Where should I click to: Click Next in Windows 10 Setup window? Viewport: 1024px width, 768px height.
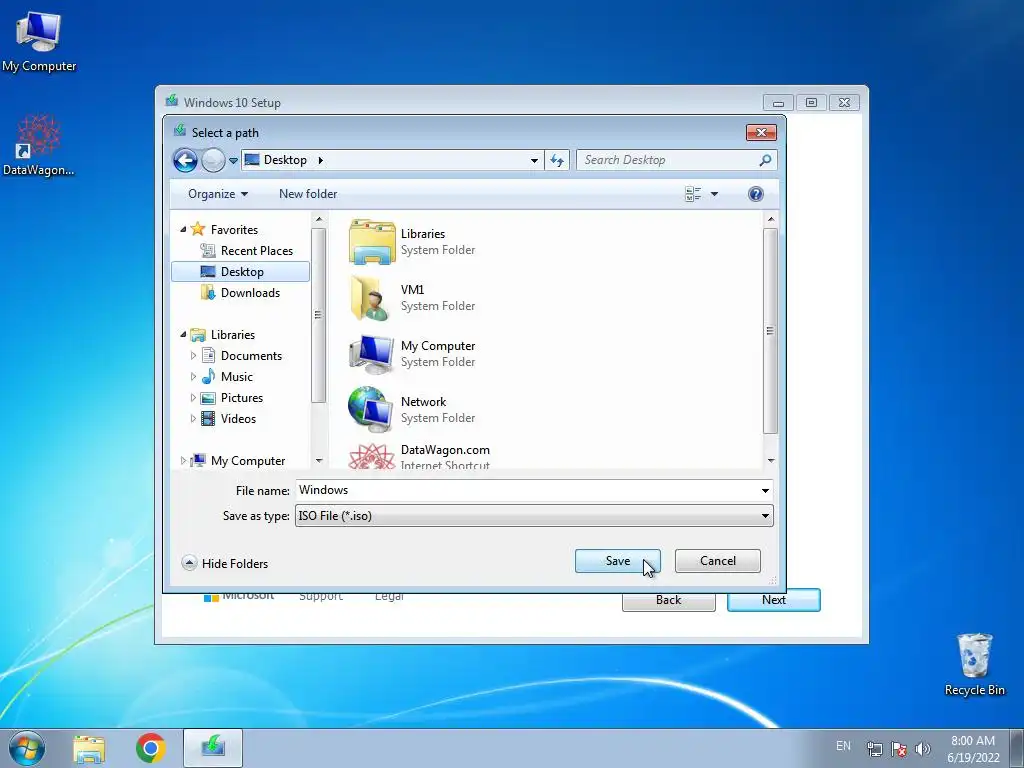(x=774, y=600)
